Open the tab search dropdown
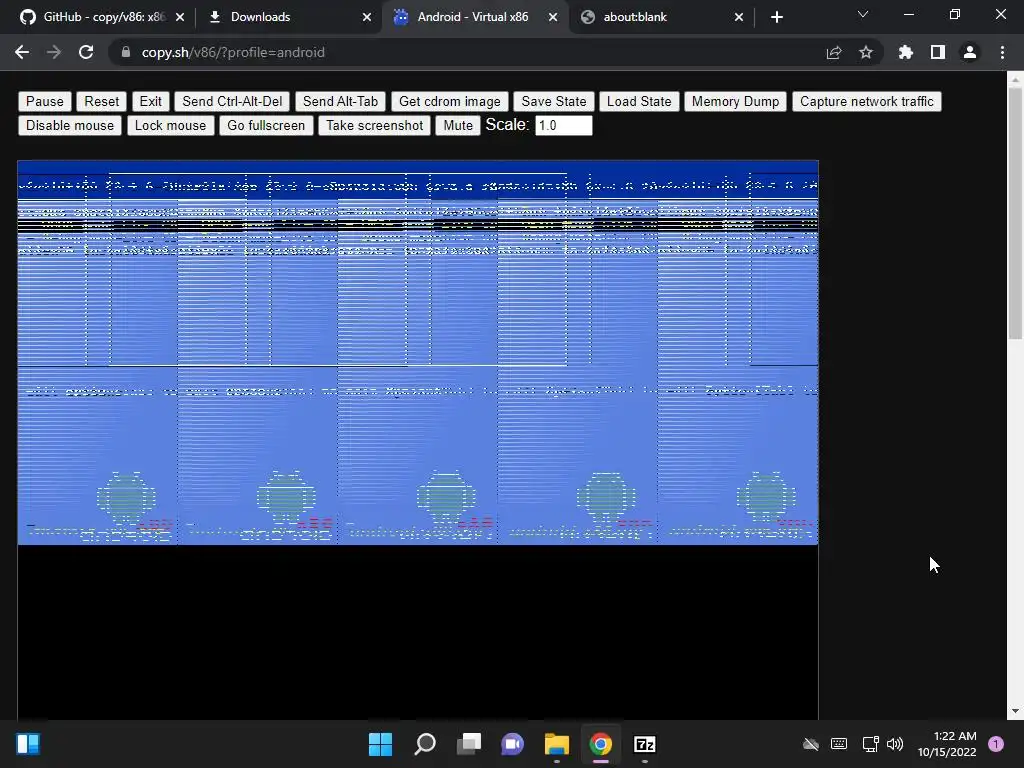 tap(863, 14)
